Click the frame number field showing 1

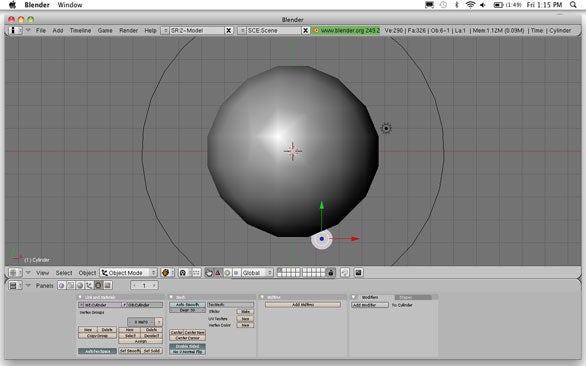144,285
